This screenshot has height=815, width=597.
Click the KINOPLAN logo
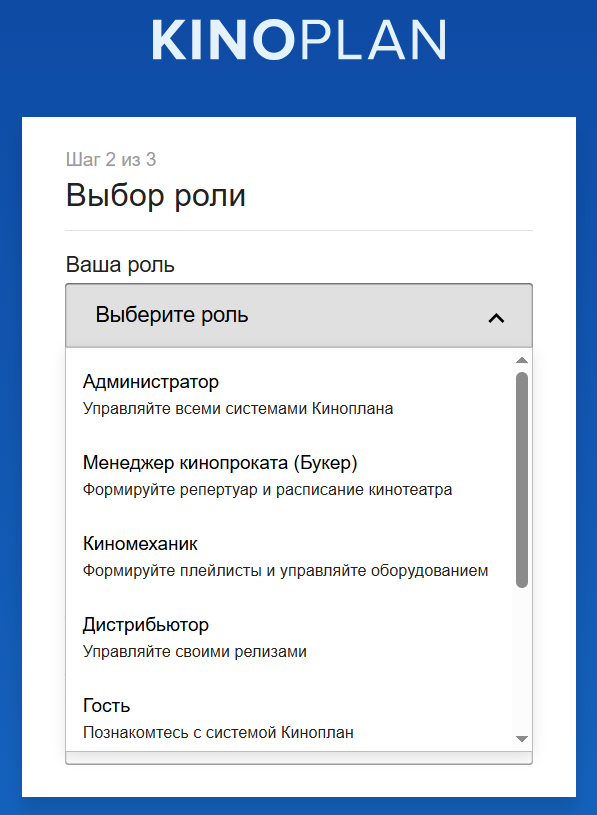tap(299, 40)
